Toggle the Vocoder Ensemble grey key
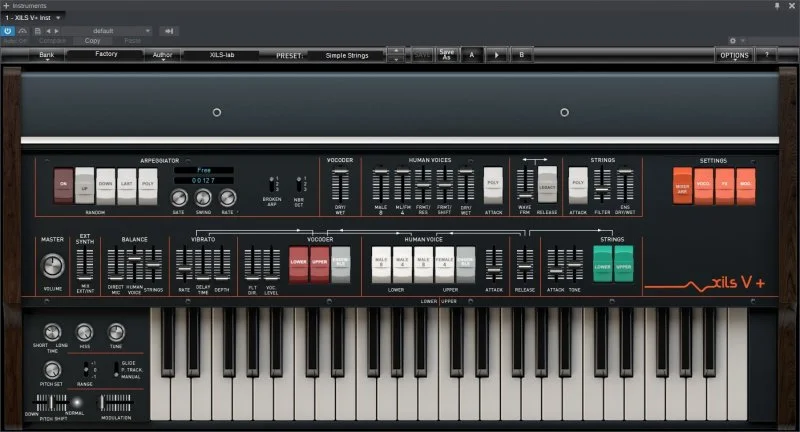 (x=340, y=265)
